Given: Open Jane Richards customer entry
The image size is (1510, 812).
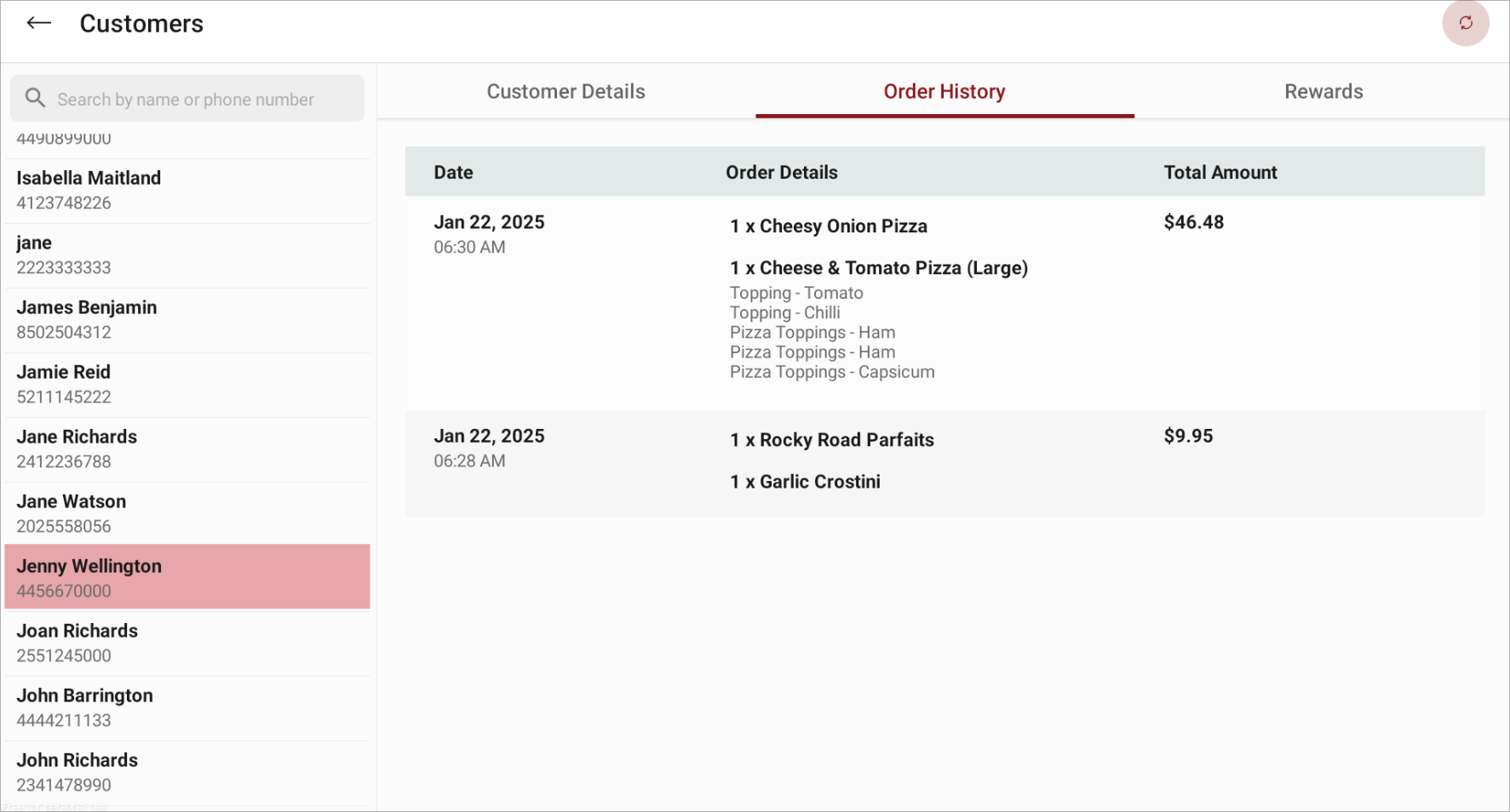Looking at the screenshot, I should click(x=187, y=449).
